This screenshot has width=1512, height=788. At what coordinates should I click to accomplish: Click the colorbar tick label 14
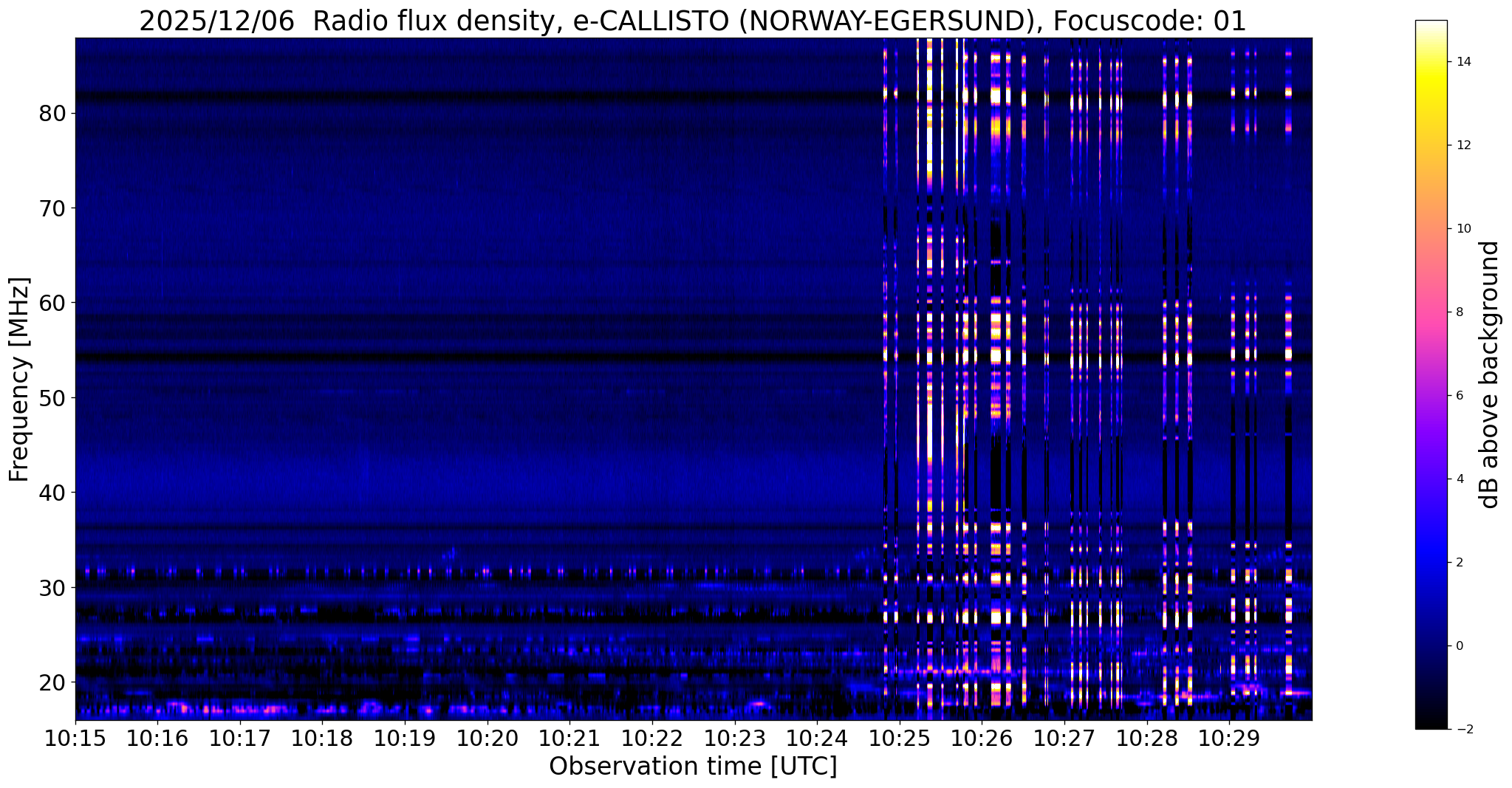tap(1463, 62)
